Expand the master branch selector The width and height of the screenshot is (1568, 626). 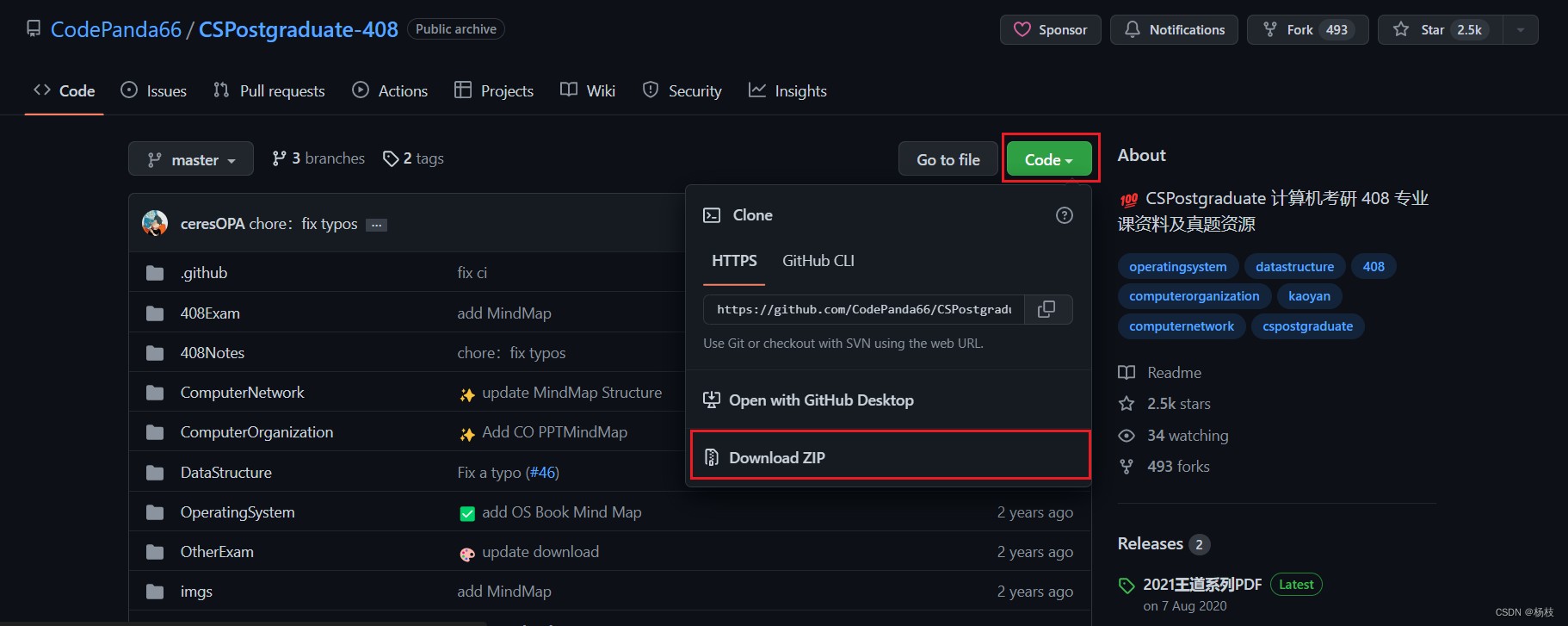point(191,159)
